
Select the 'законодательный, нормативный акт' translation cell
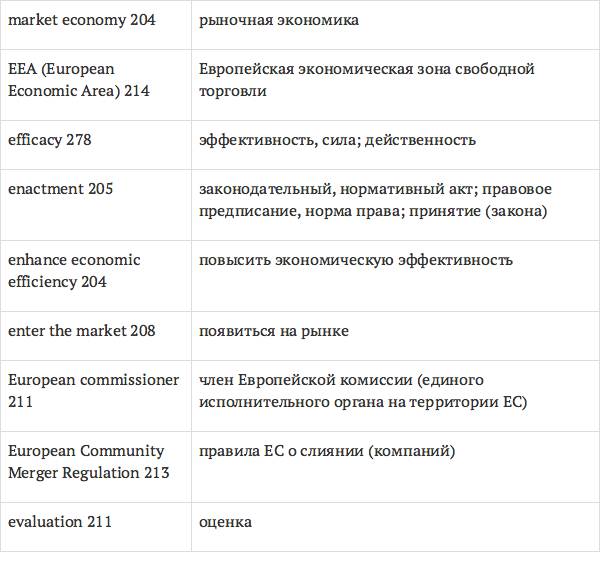click(x=375, y=200)
